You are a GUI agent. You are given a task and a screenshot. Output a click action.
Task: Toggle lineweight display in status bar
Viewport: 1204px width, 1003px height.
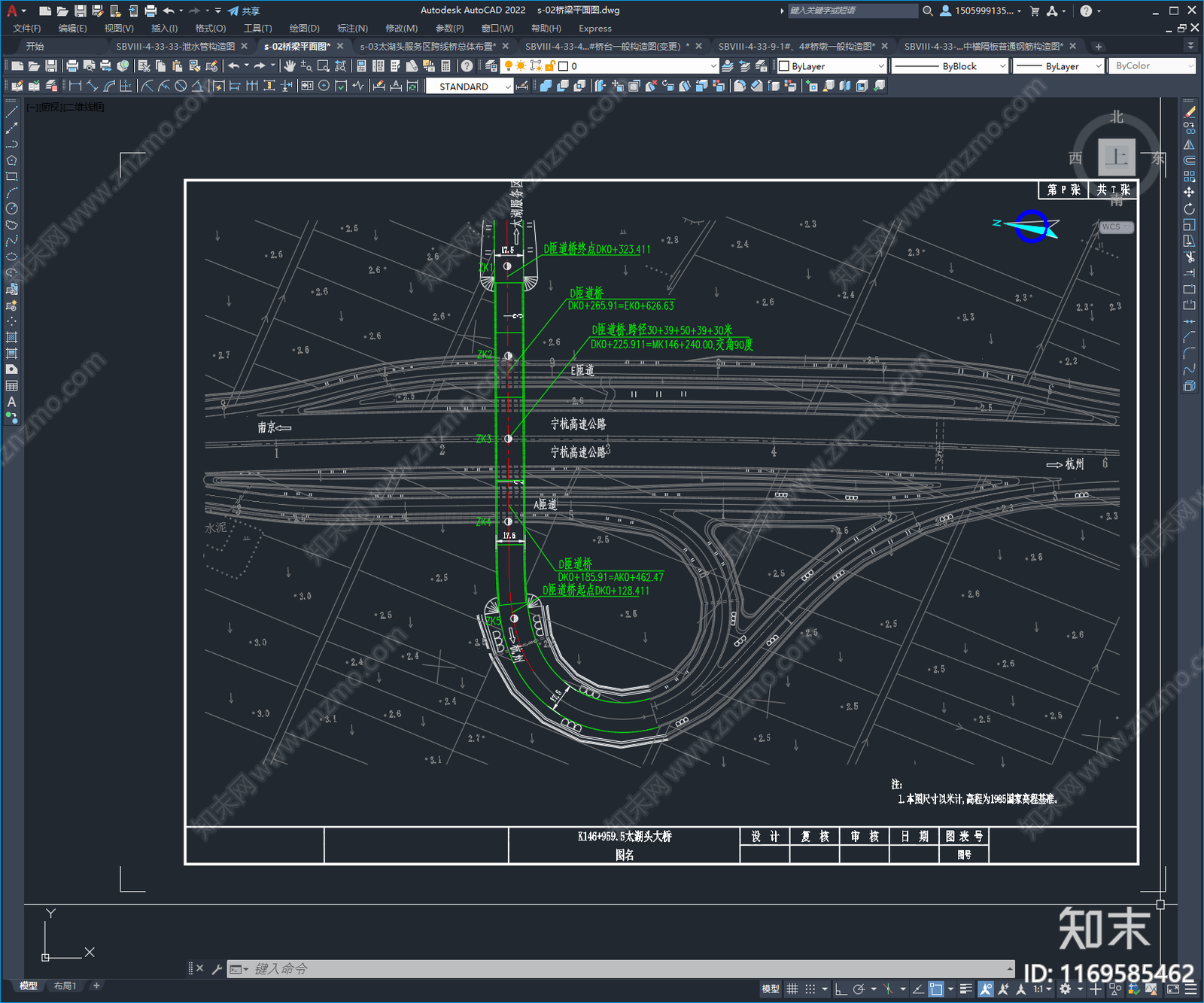tap(967, 989)
